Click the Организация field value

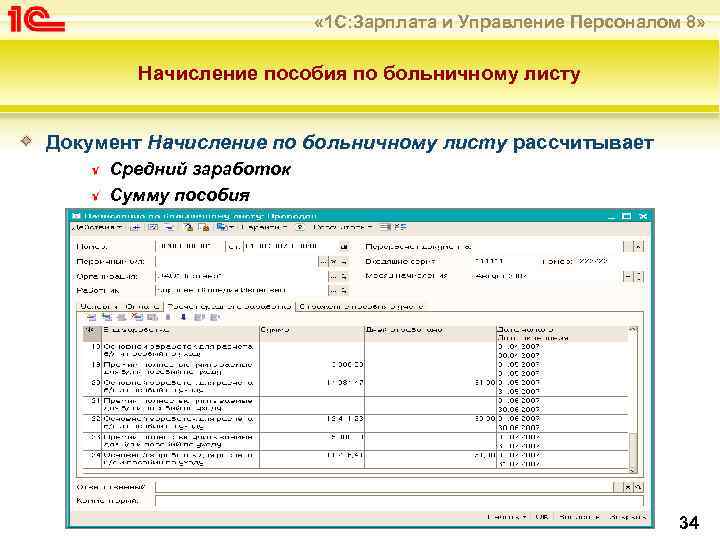coord(242,276)
